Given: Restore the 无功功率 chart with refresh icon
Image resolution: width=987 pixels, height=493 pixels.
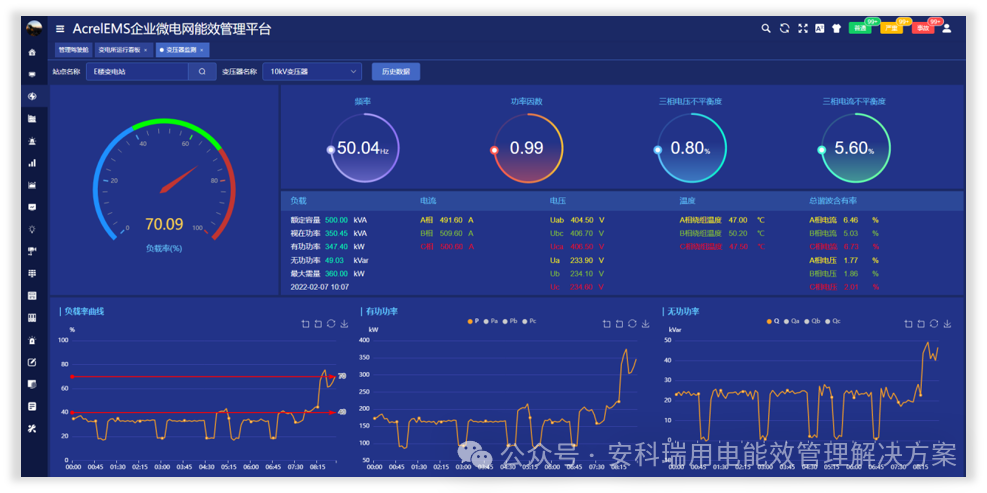Looking at the screenshot, I should (934, 324).
